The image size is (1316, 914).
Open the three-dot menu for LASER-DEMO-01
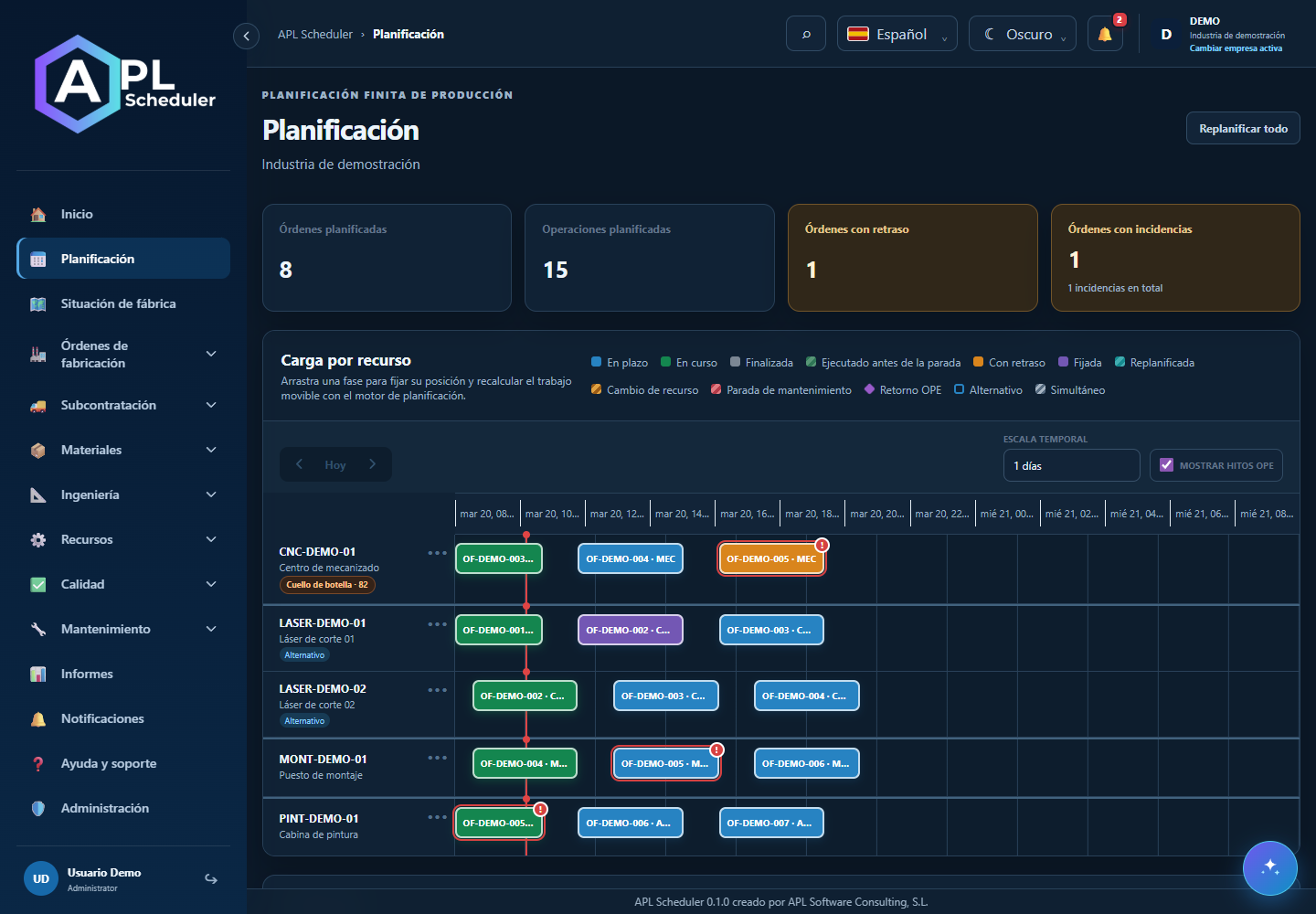click(438, 624)
